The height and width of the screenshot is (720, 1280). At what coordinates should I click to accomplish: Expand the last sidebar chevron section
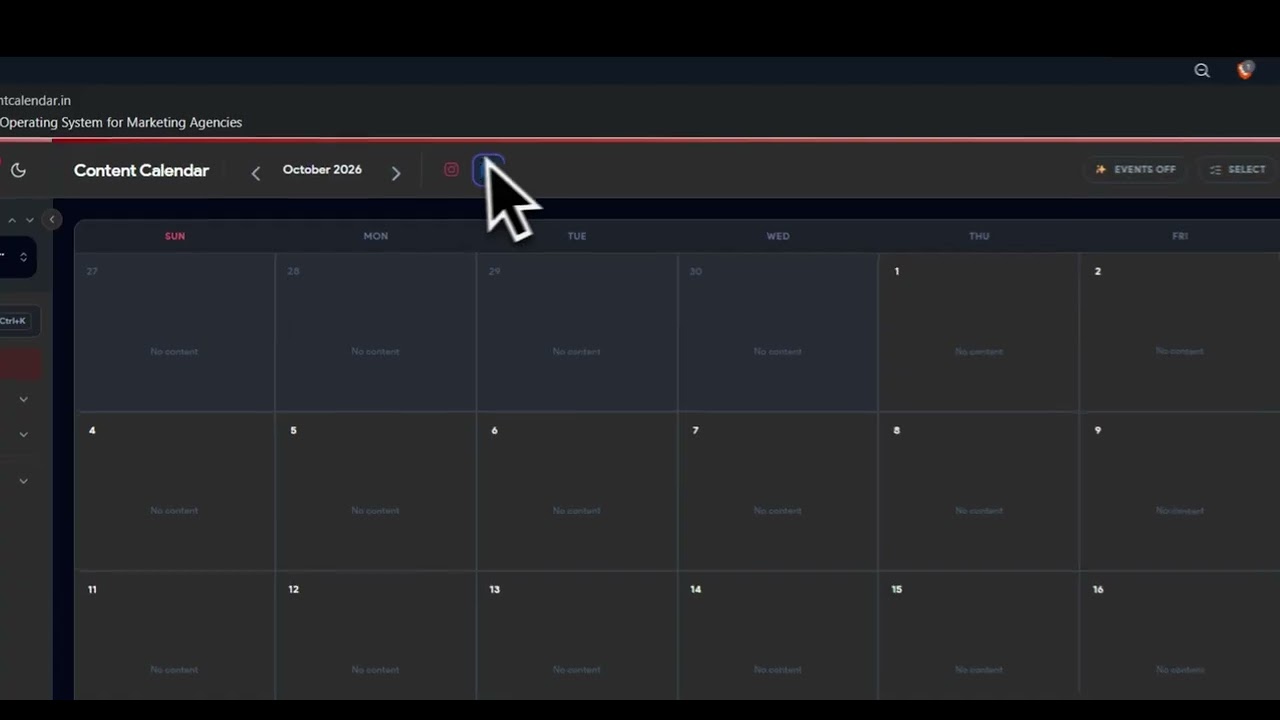23,481
